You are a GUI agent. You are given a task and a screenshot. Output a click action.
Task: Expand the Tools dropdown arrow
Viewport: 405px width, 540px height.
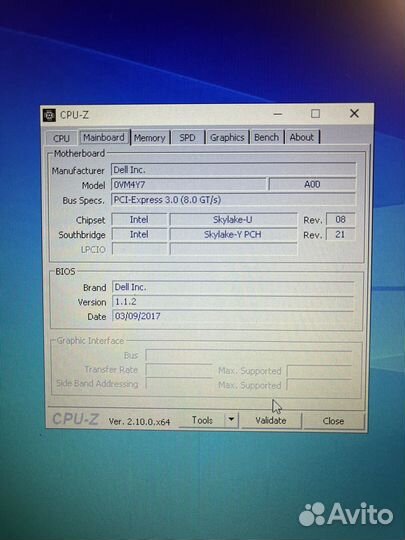[x=231, y=420]
